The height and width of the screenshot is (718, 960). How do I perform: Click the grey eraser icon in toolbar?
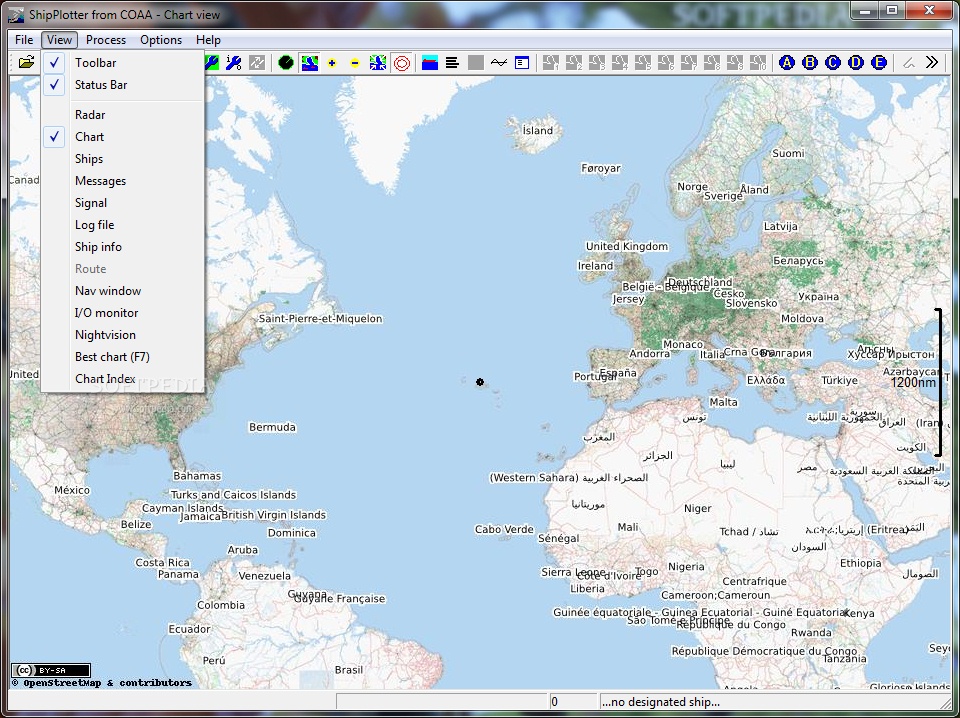point(909,62)
